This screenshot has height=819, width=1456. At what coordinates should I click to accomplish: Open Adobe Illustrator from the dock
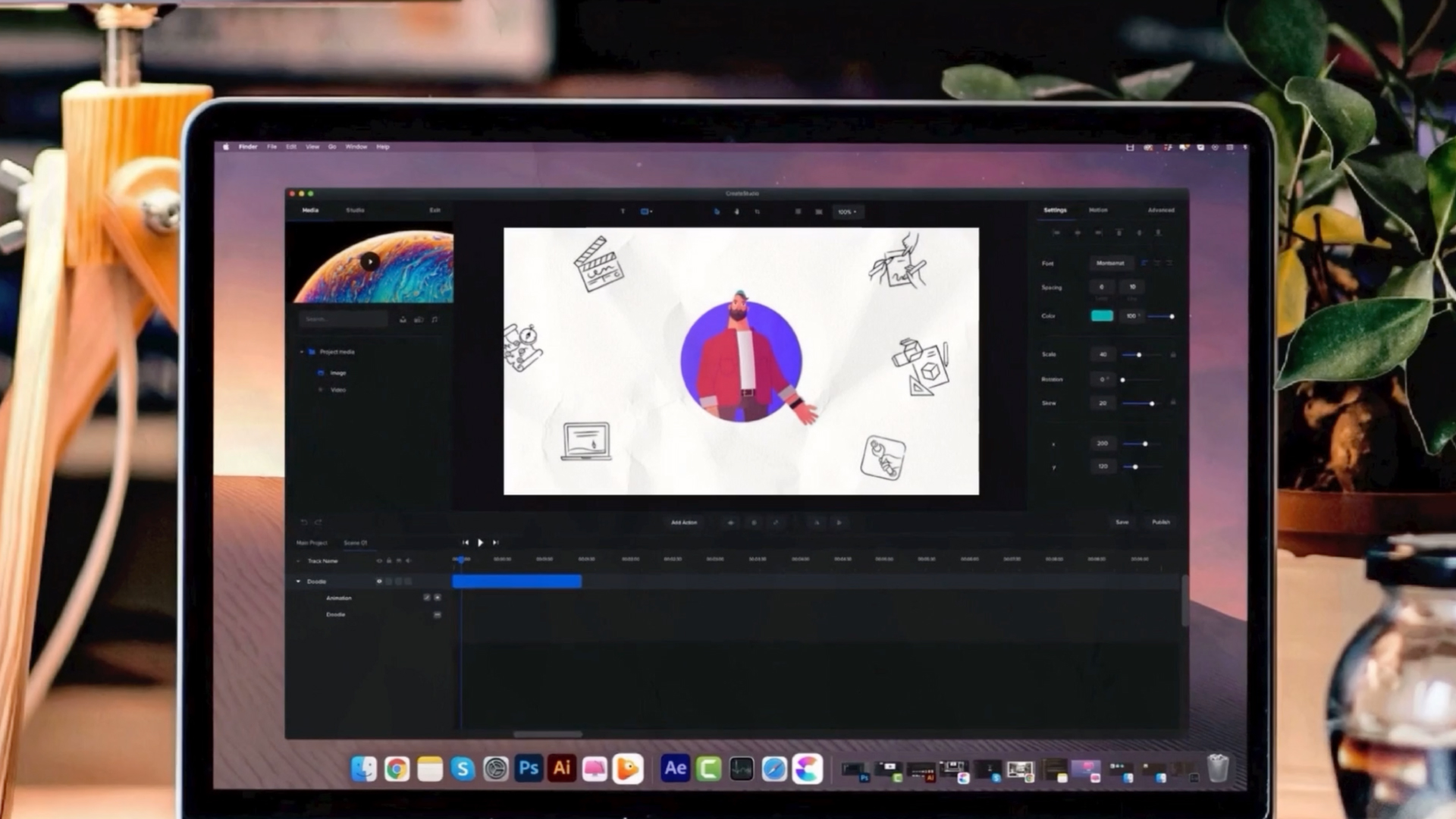(x=562, y=768)
